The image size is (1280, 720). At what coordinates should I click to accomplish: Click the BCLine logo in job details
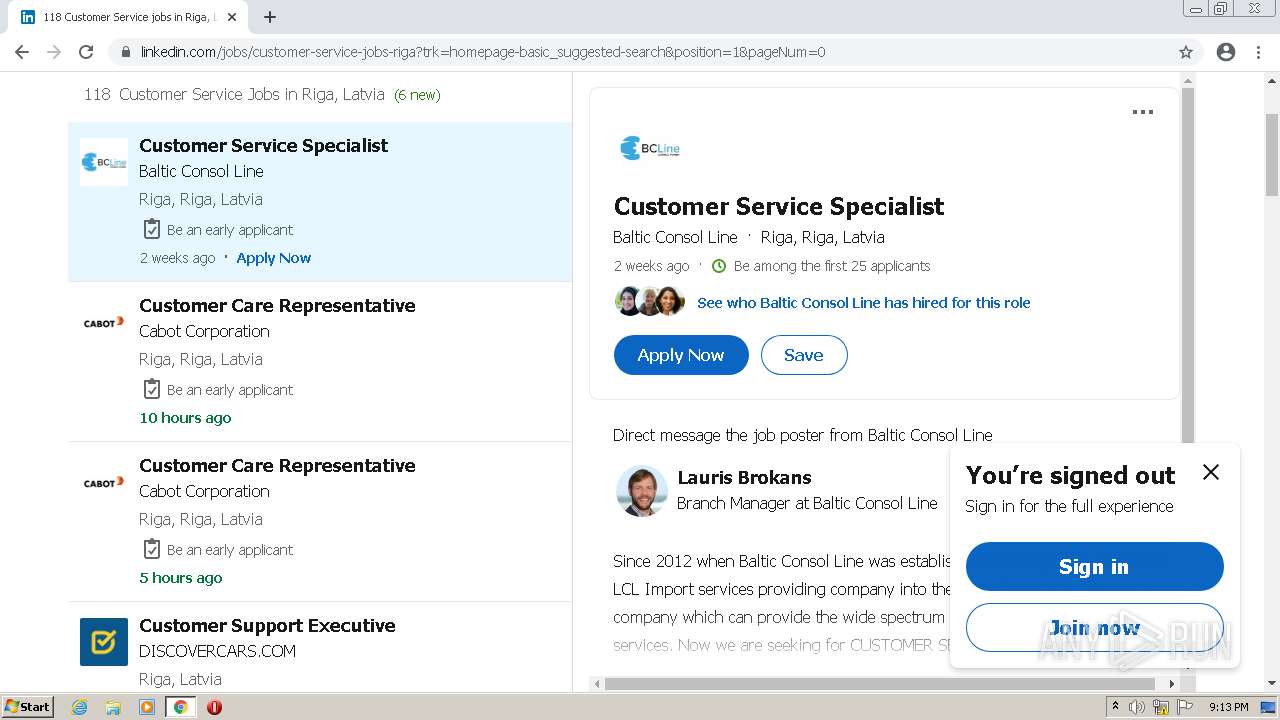(x=650, y=148)
